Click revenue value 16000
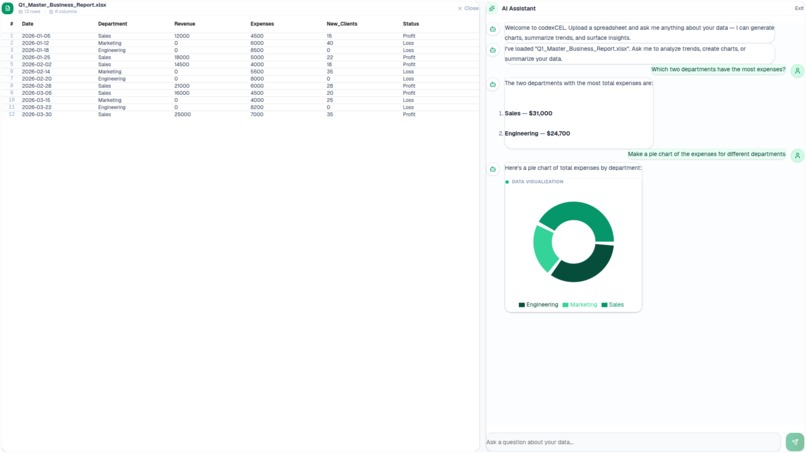The height and width of the screenshot is (453, 806). point(182,93)
